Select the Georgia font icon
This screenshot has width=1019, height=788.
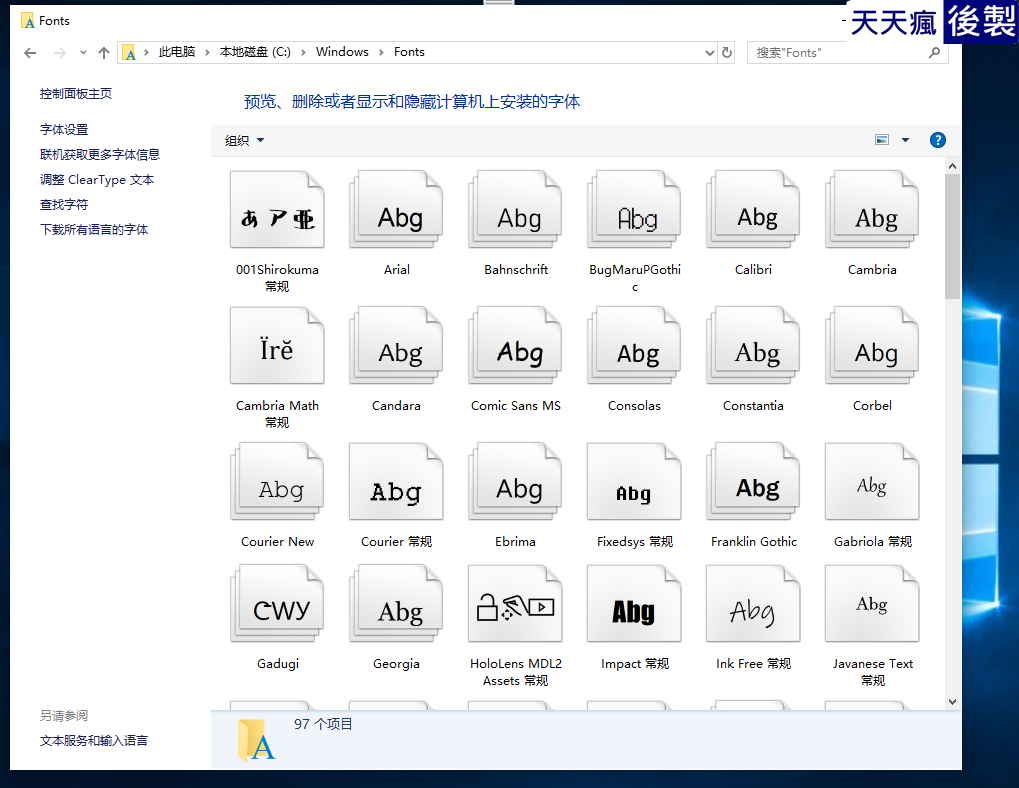(396, 604)
